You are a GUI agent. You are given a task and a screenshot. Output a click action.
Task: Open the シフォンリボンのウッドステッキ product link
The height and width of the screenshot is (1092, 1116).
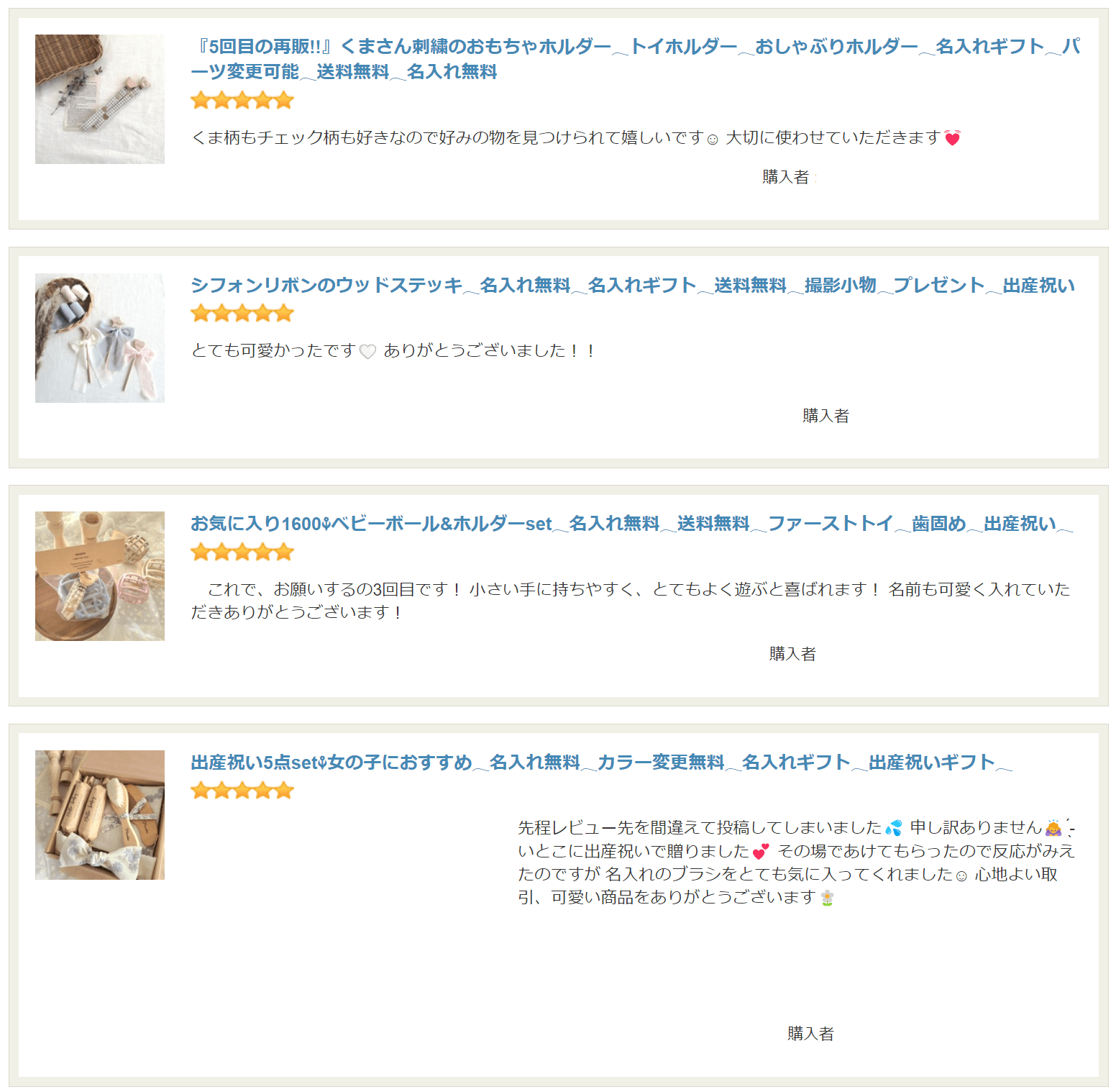[x=633, y=286]
